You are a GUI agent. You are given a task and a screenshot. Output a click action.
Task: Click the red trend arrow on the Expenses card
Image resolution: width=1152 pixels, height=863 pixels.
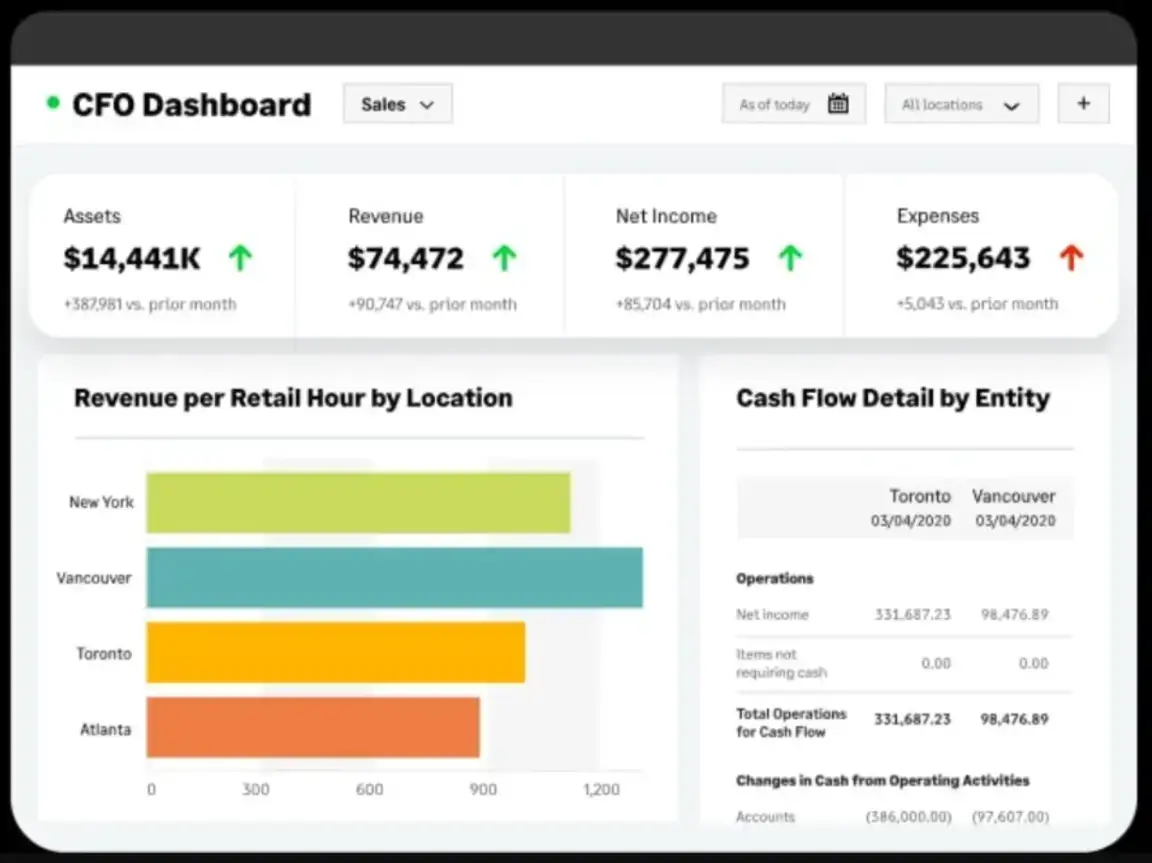click(1072, 257)
